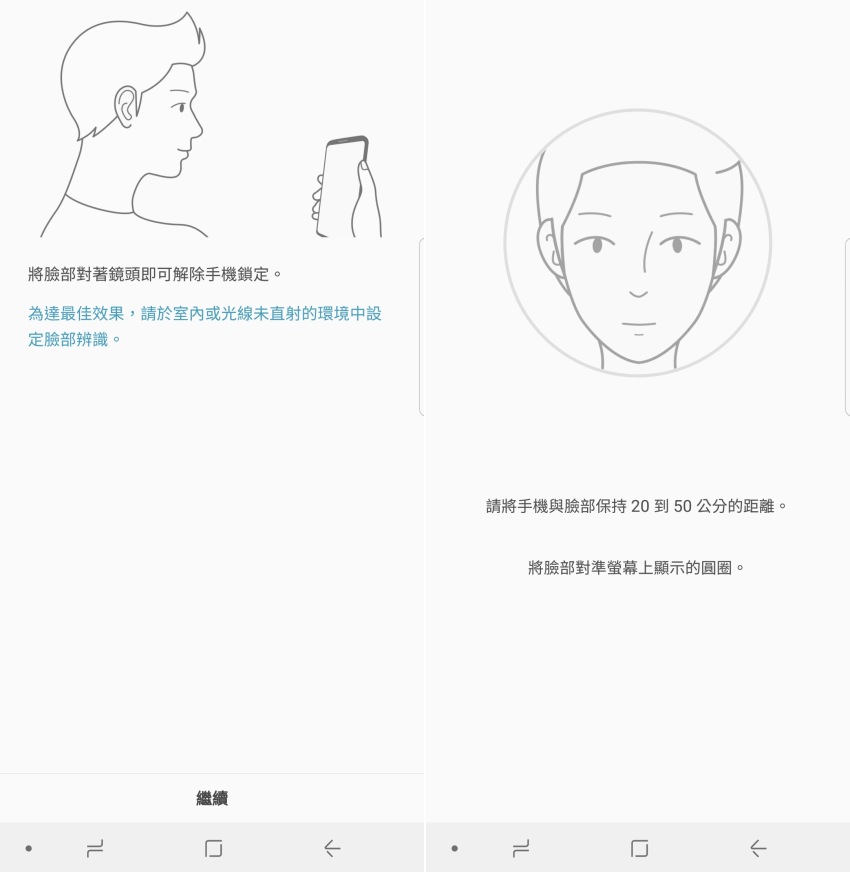Tap the navigation bar dot on left screen
Image resolution: width=850 pixels, height=872 pixels.
29,849
